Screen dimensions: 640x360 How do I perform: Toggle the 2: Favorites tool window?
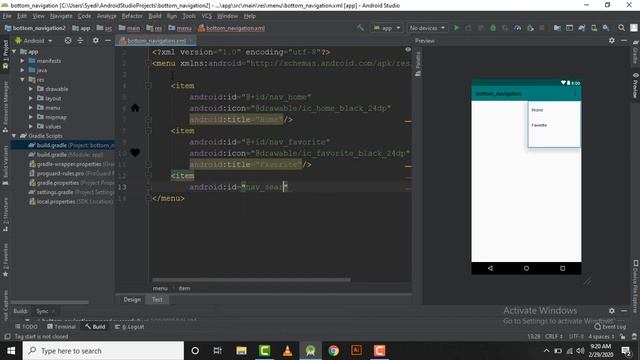coord(5,260)
